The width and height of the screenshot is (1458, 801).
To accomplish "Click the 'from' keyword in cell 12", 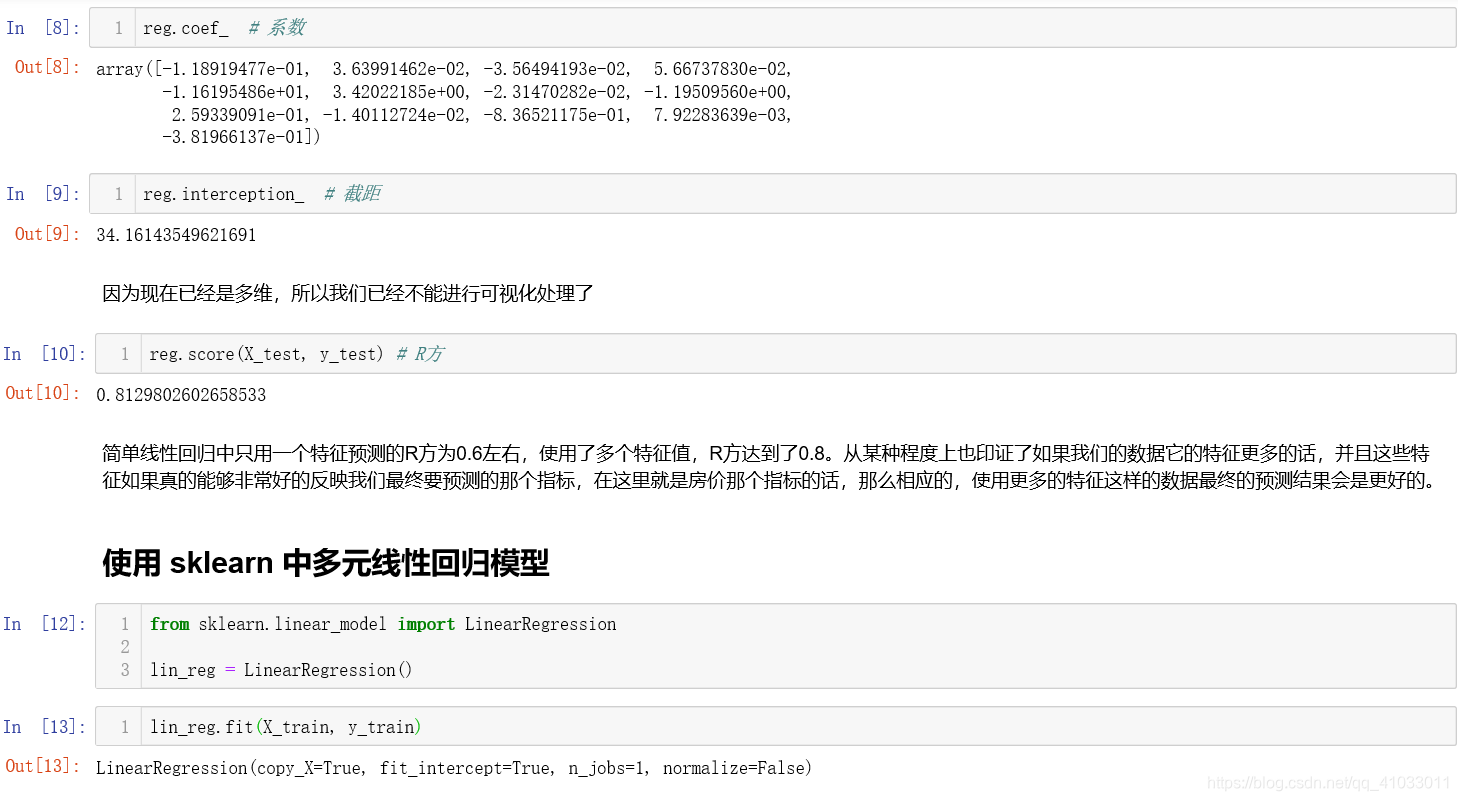I will [170, 624].
